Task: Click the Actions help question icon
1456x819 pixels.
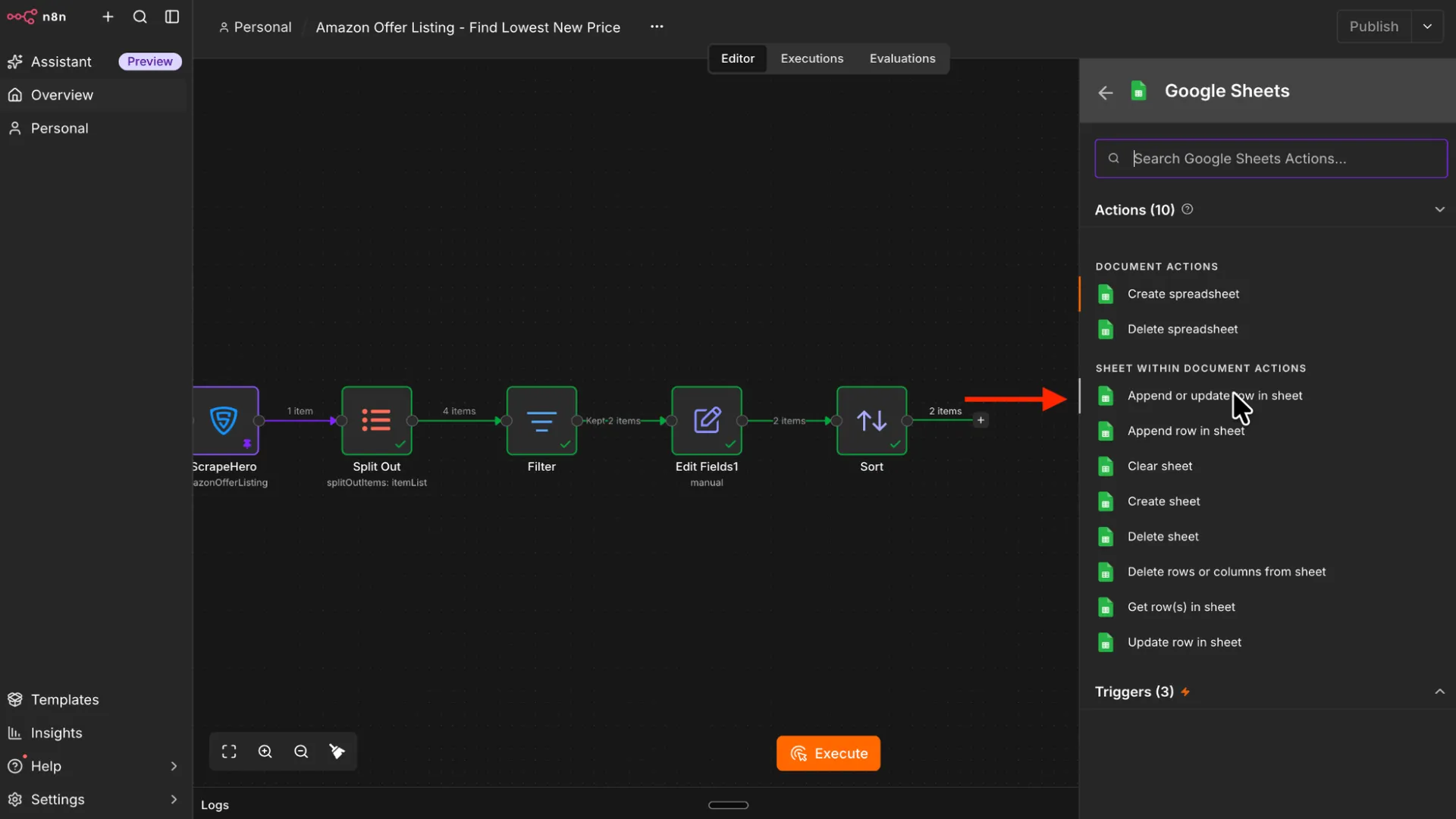Action: coord(1188,209)
